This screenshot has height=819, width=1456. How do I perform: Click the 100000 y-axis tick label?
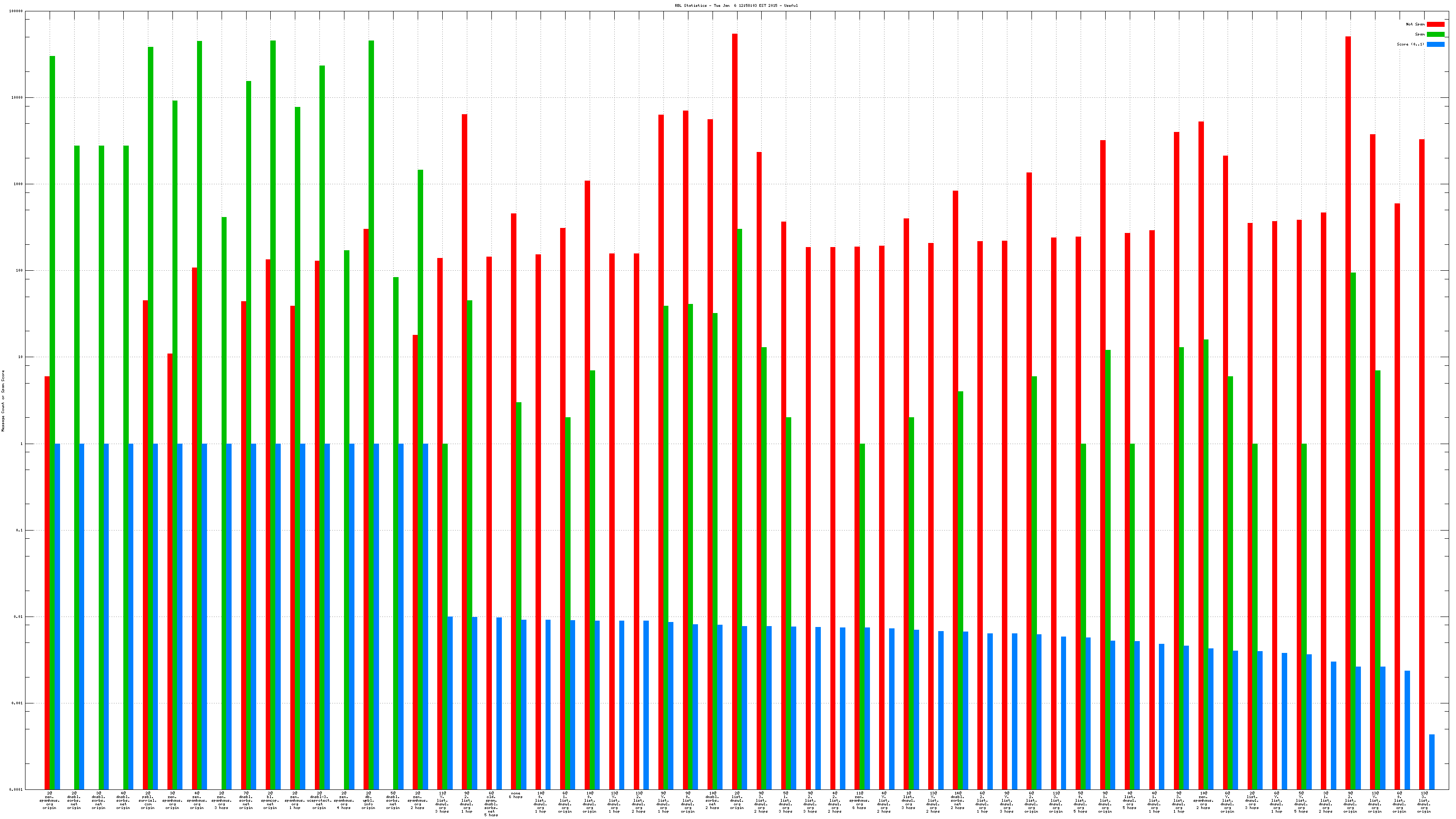click(x=16, y=11)
